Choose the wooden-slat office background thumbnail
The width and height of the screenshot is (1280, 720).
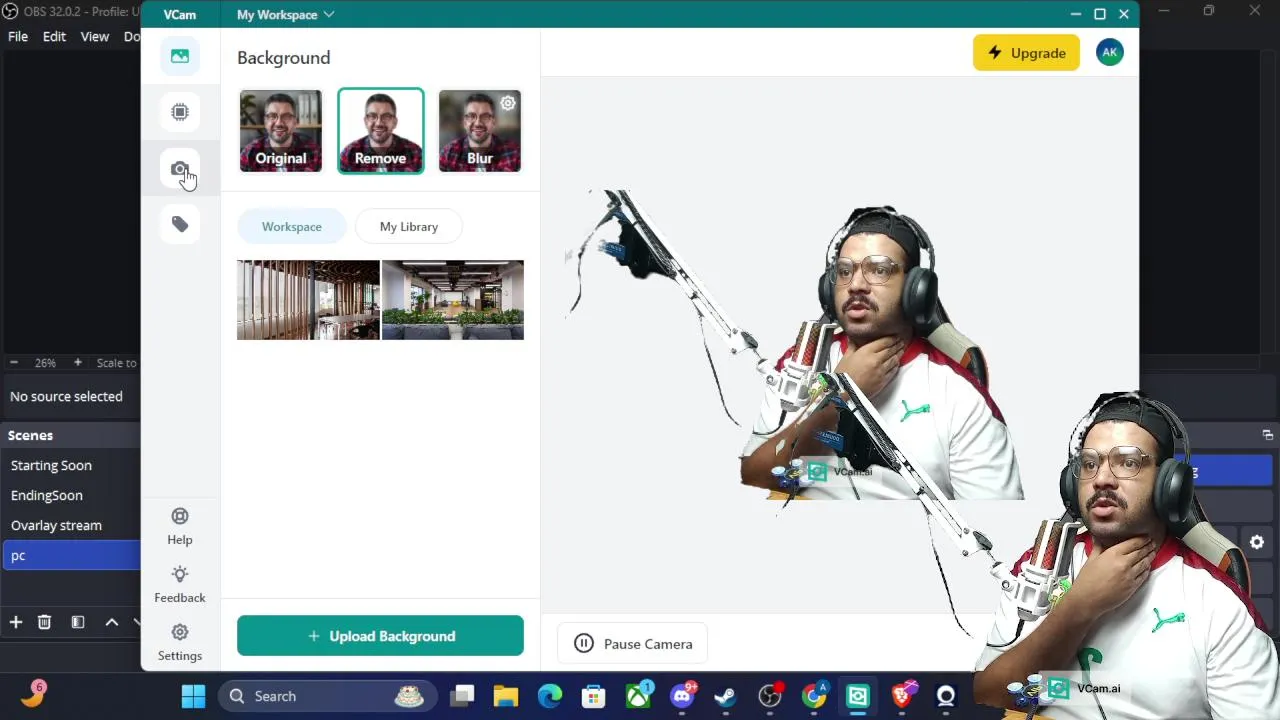(308, 300)
